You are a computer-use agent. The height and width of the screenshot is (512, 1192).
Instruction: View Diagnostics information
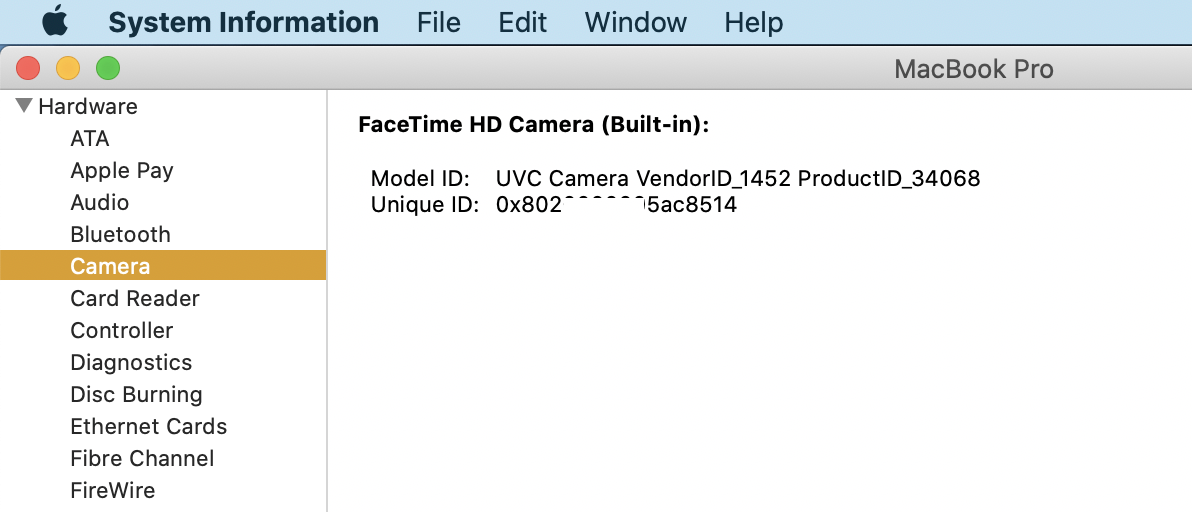(x=131, y=363)
